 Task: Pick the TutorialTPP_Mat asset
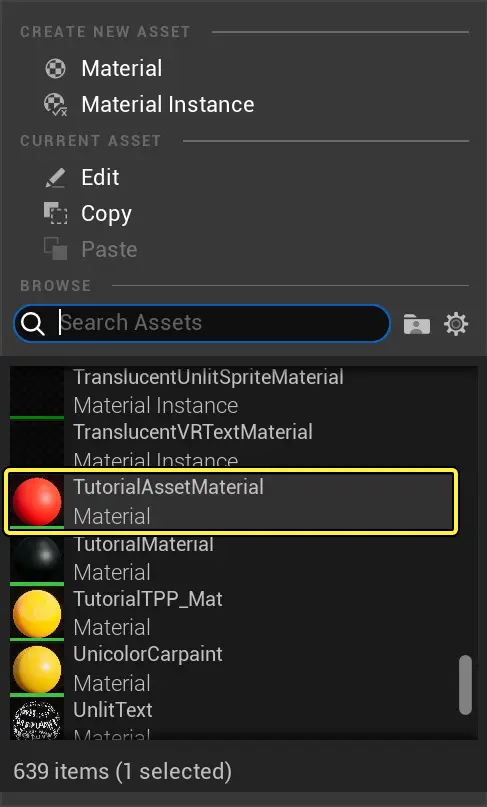click(x=231, y=613)
